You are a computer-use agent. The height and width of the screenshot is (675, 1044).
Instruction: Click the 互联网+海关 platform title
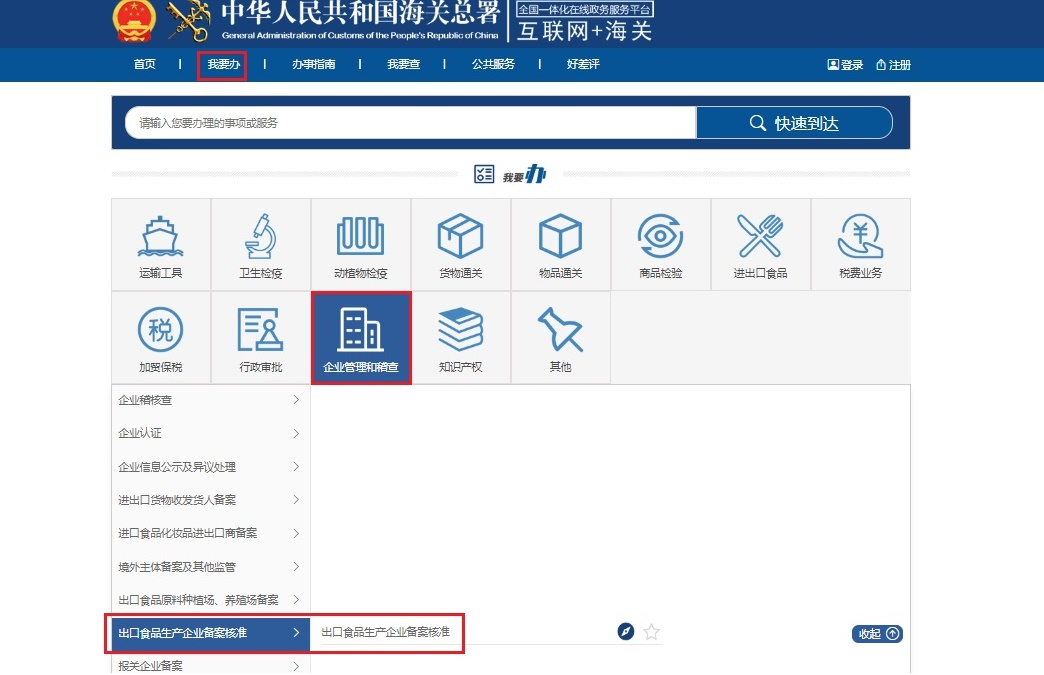[584, 31]
